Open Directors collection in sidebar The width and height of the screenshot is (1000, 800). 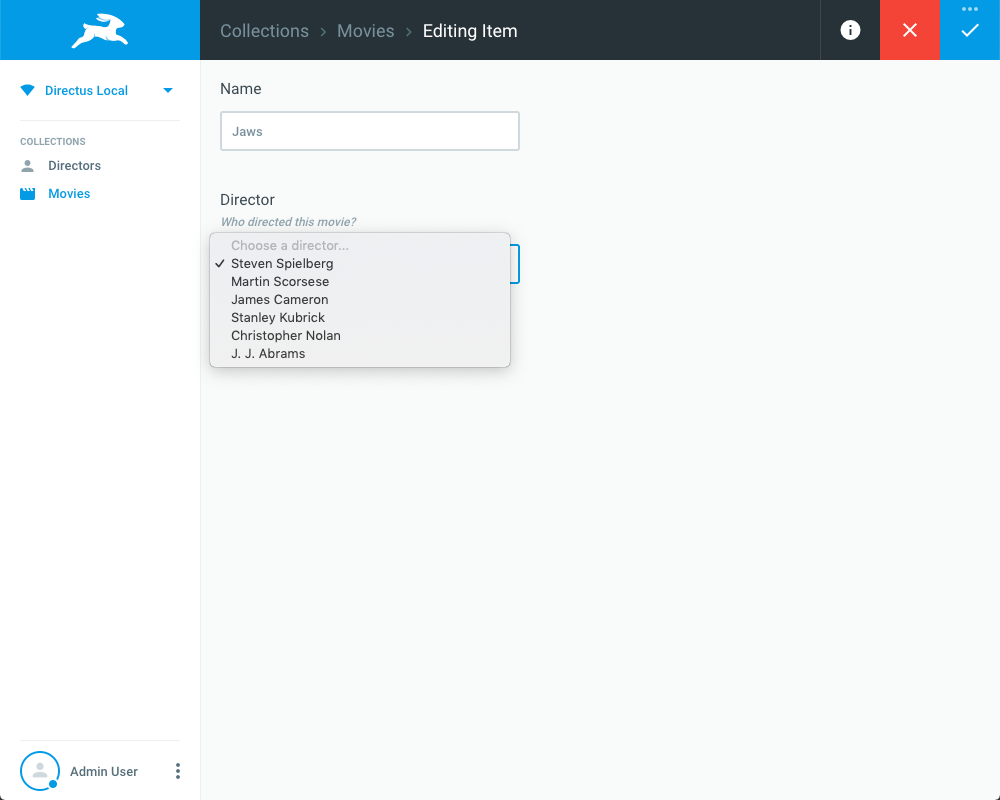pos(75,166)
